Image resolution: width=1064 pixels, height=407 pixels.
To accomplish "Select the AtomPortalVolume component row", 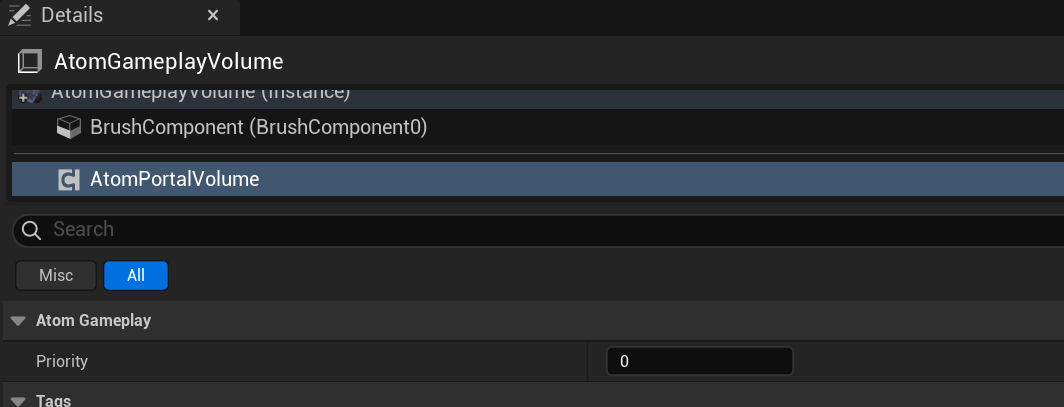I will pyautogui.click(x=537, y=179).
